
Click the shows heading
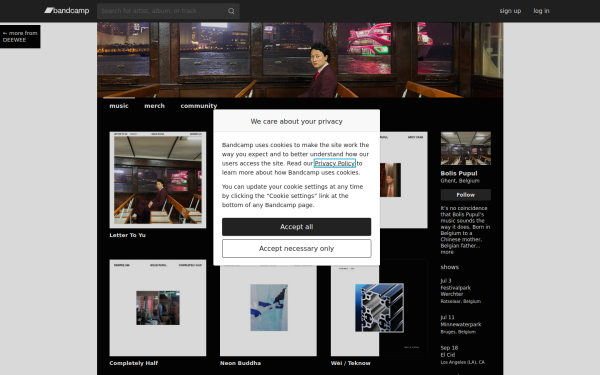pos(450,267)
